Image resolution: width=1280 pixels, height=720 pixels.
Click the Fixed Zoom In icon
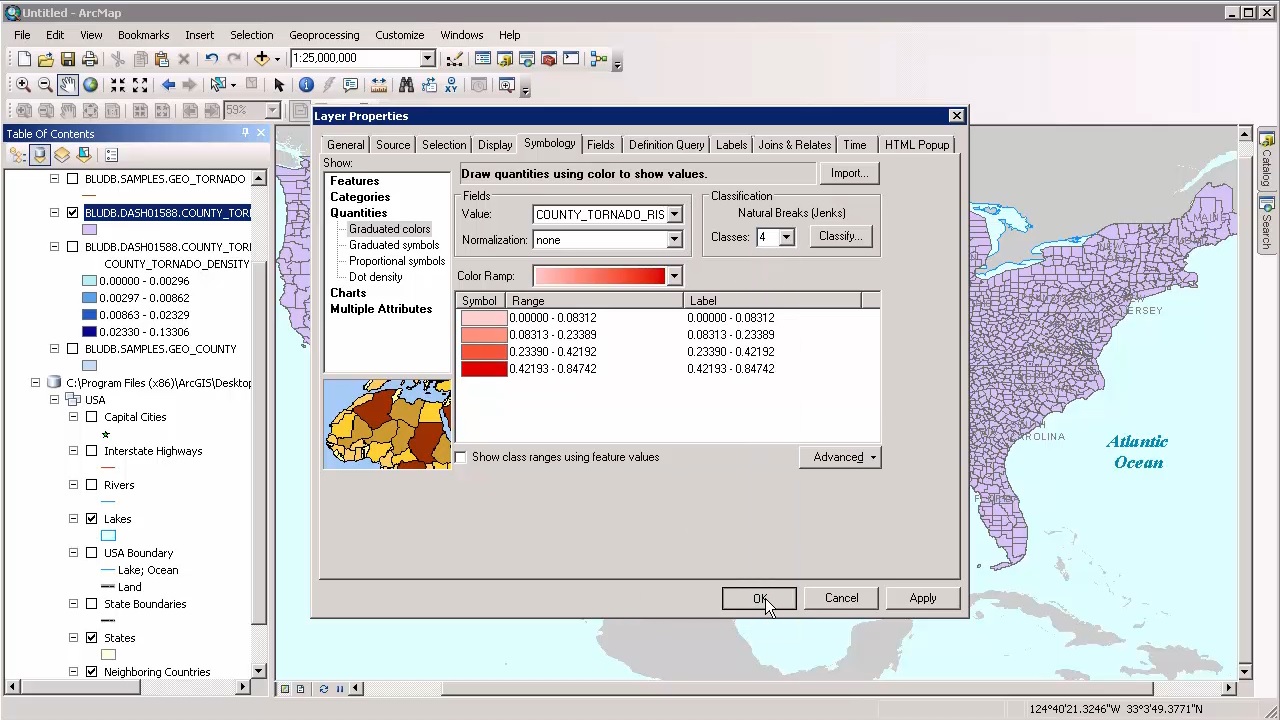tap(118, 85)
